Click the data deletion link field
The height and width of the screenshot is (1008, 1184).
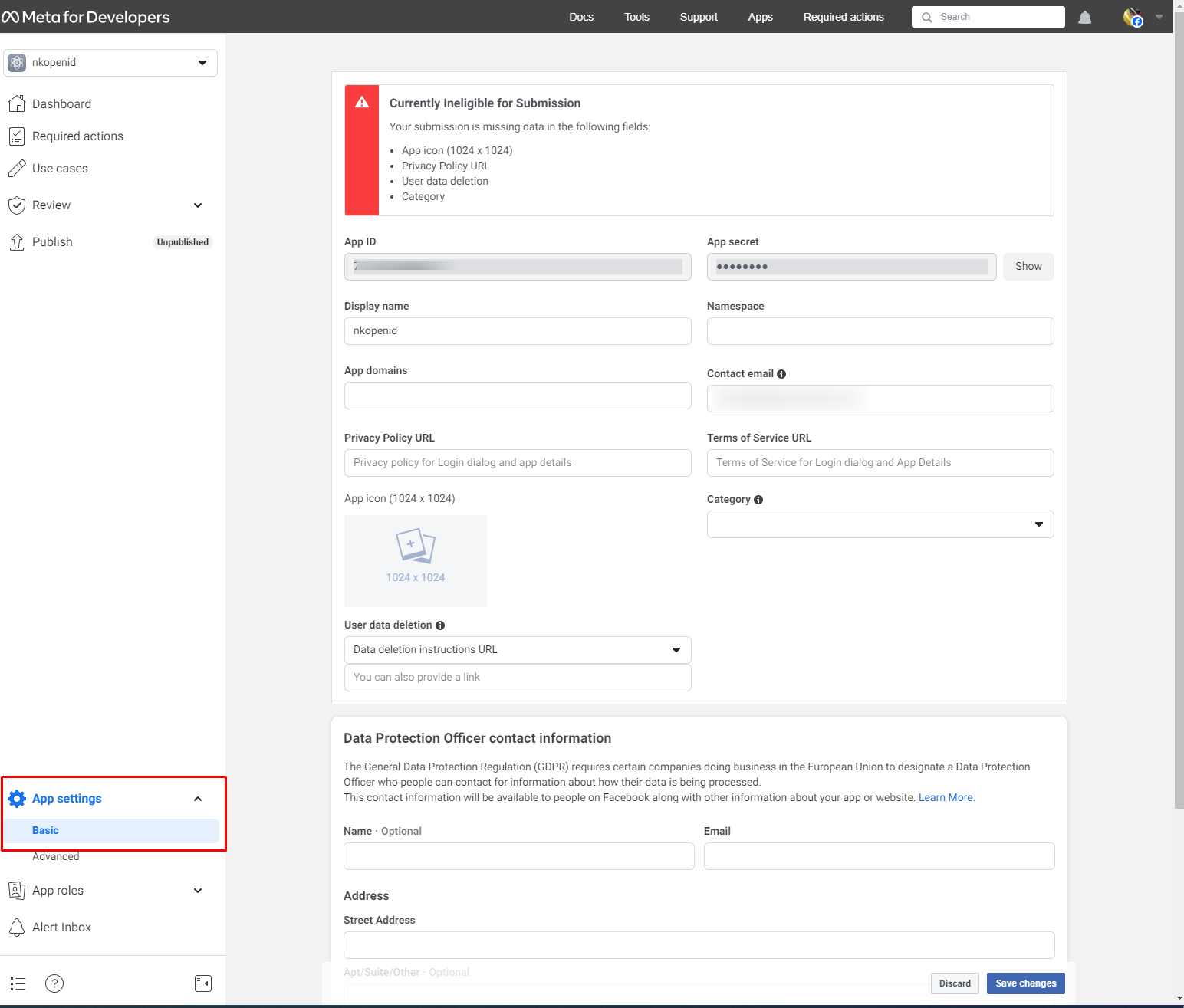(x=518, y=678)
